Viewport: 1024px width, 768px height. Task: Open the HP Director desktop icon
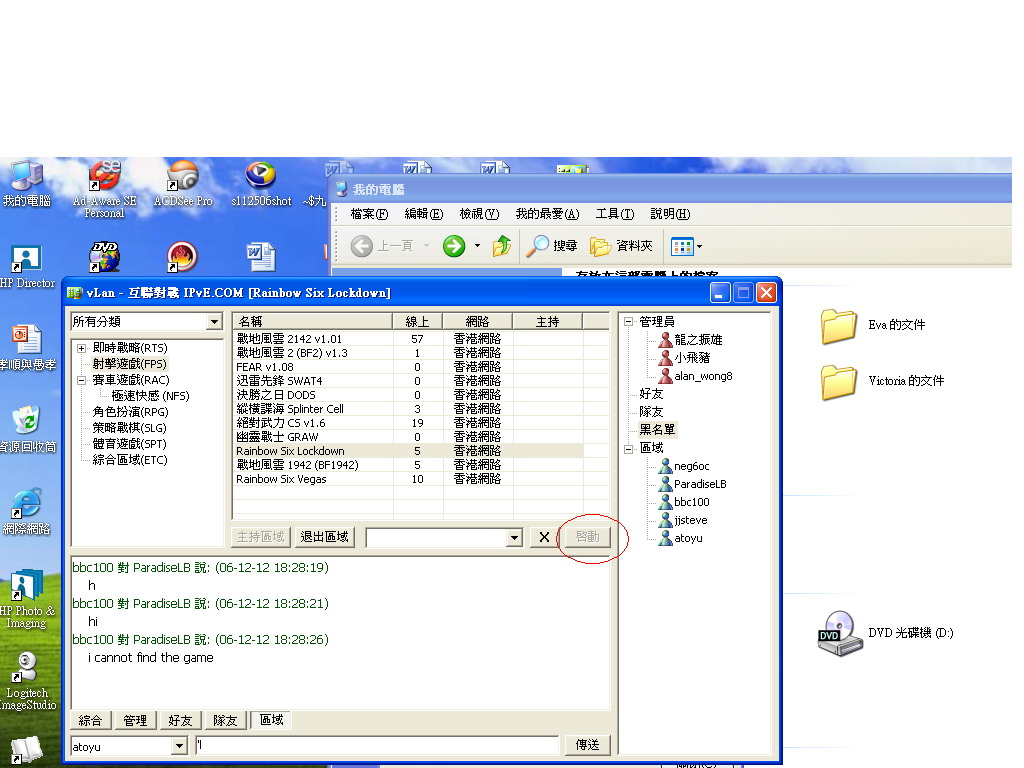pyautogui.click(x=26, y=266)
